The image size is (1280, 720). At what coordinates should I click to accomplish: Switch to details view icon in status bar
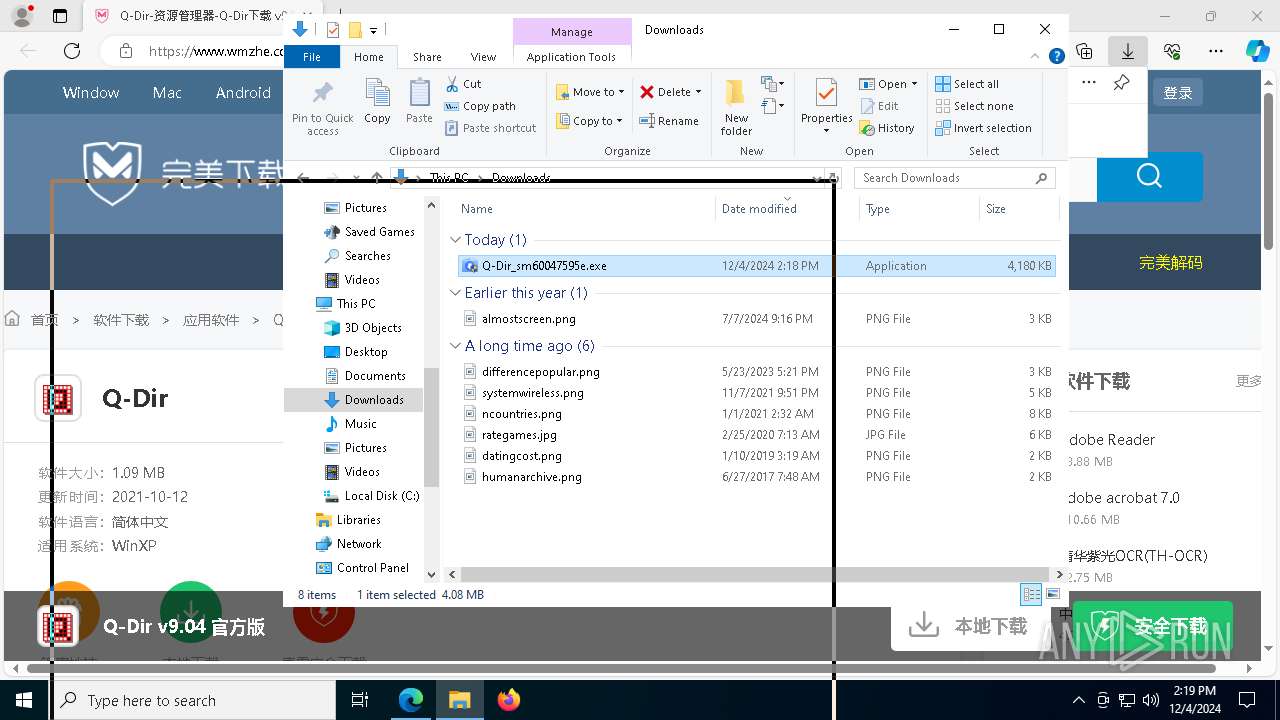tap(1031, 595)
